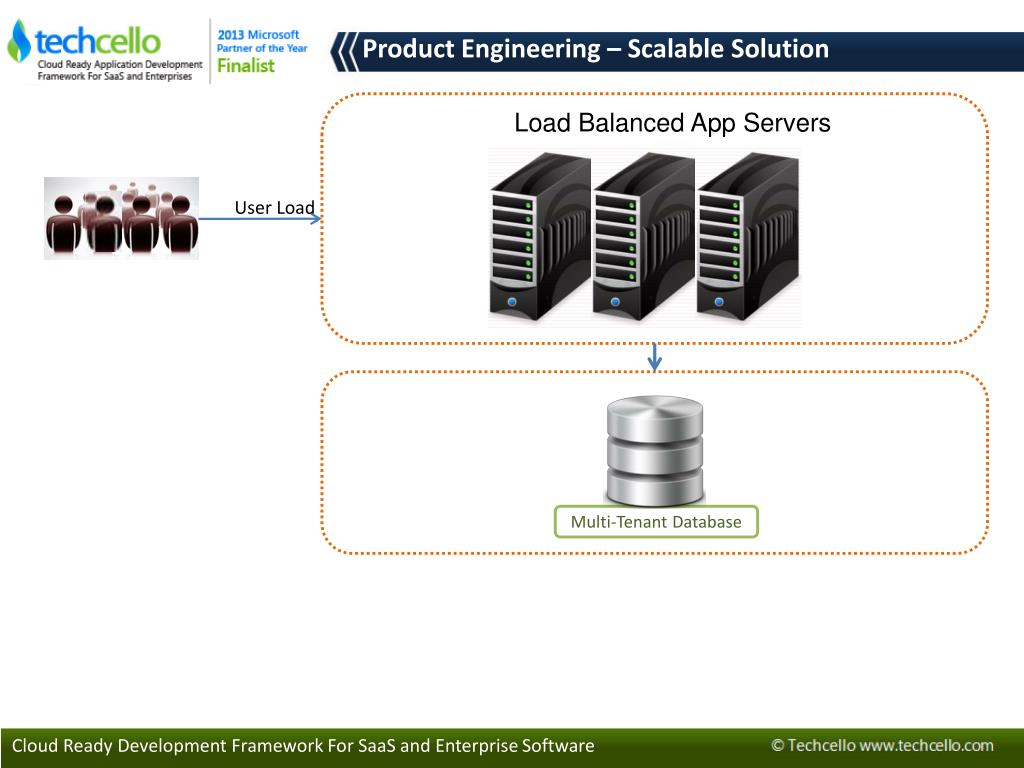Click the green Finalist text

(x=246, y=66)
